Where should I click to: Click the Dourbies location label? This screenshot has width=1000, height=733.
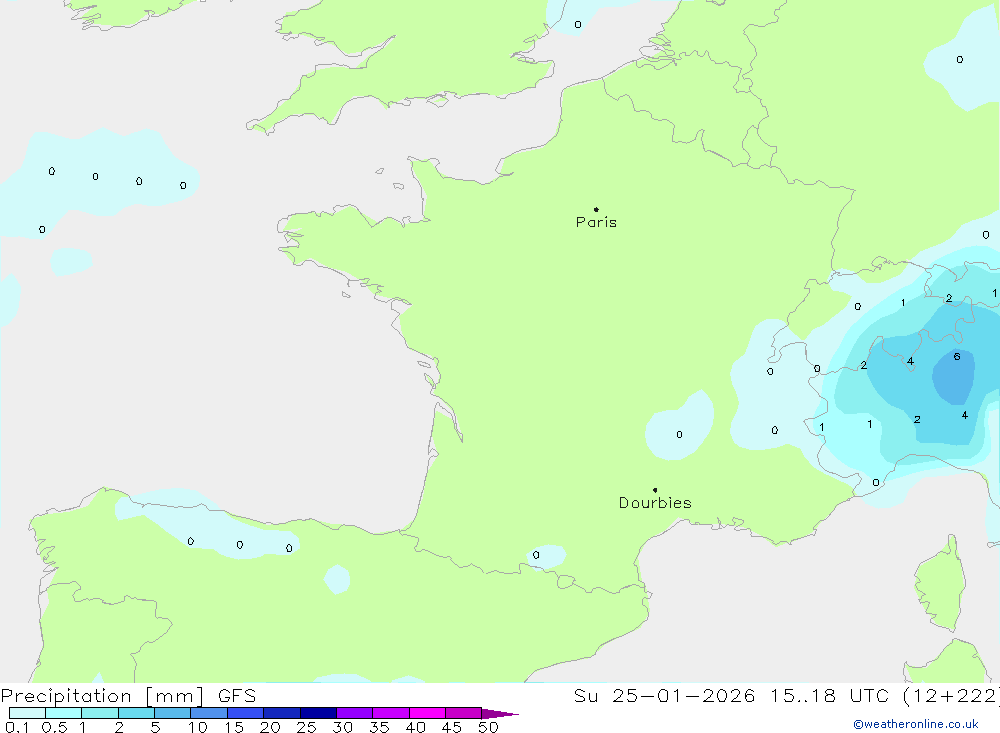click(x=655, y=503)
